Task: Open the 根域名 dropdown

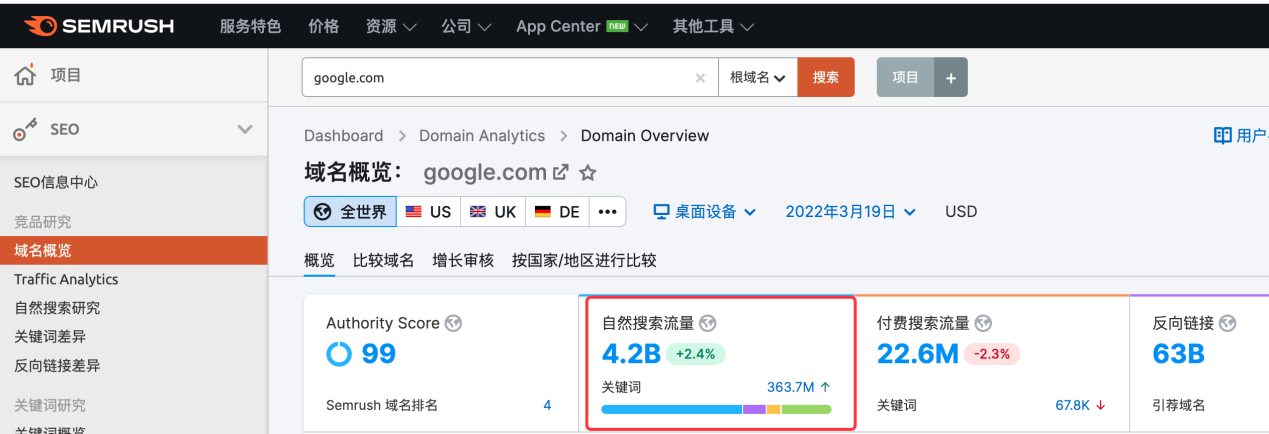Action: pos(757,77)
